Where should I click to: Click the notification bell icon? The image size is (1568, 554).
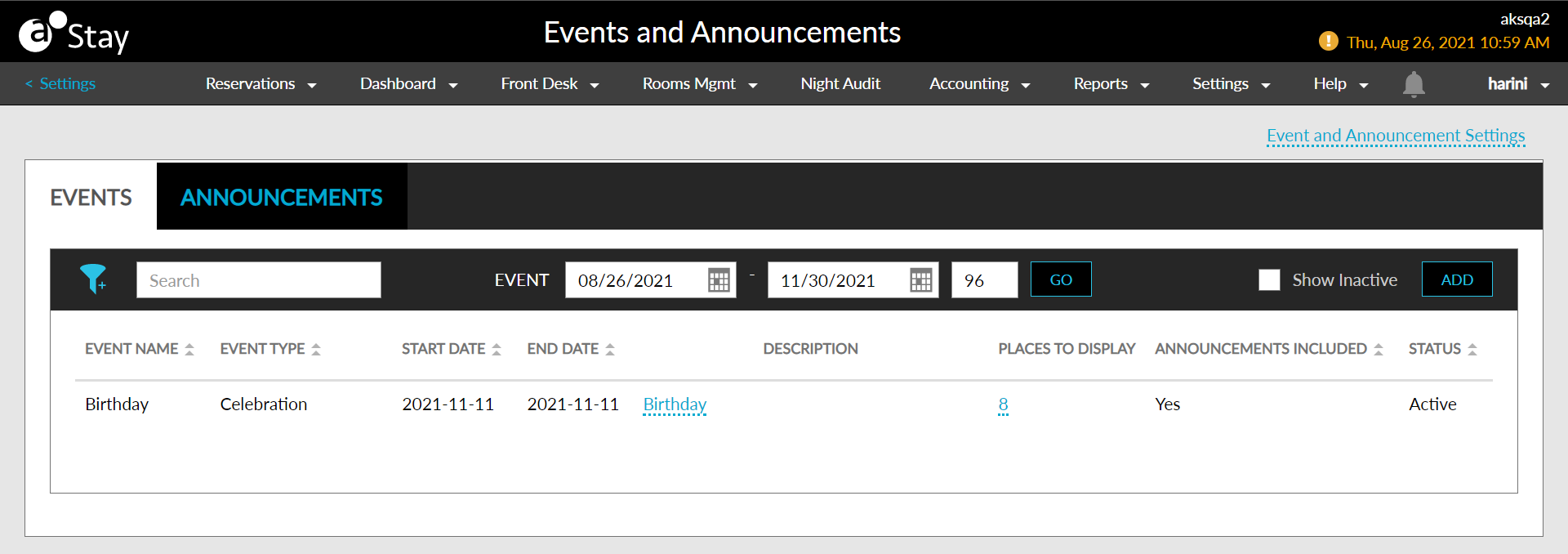(1414, 84)
